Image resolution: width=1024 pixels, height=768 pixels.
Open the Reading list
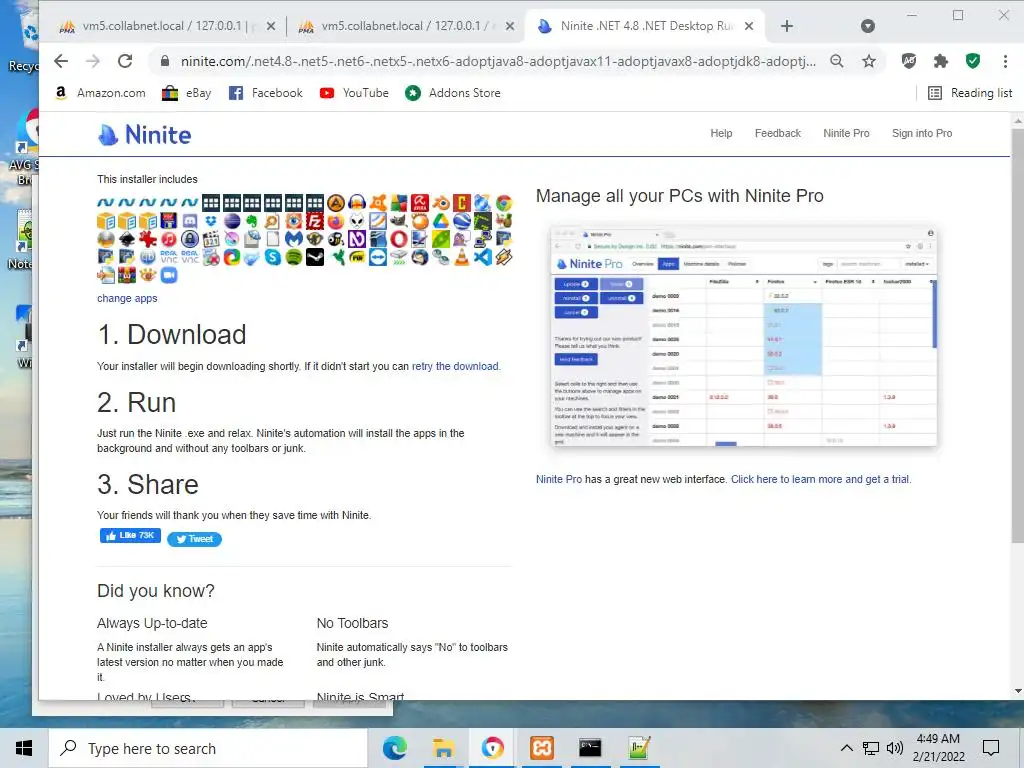(970, 93)
